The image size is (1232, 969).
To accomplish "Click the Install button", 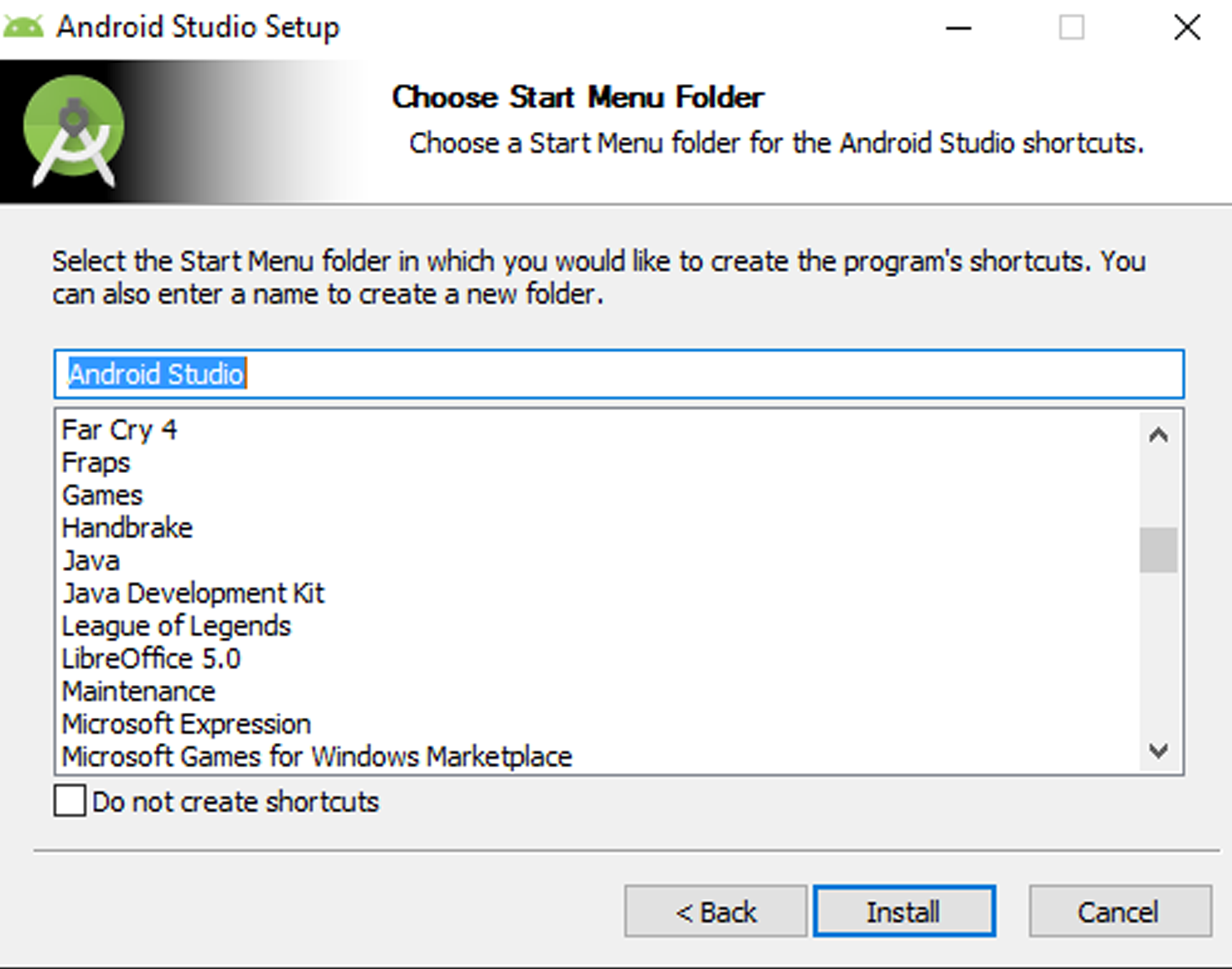I will point(904,911).
